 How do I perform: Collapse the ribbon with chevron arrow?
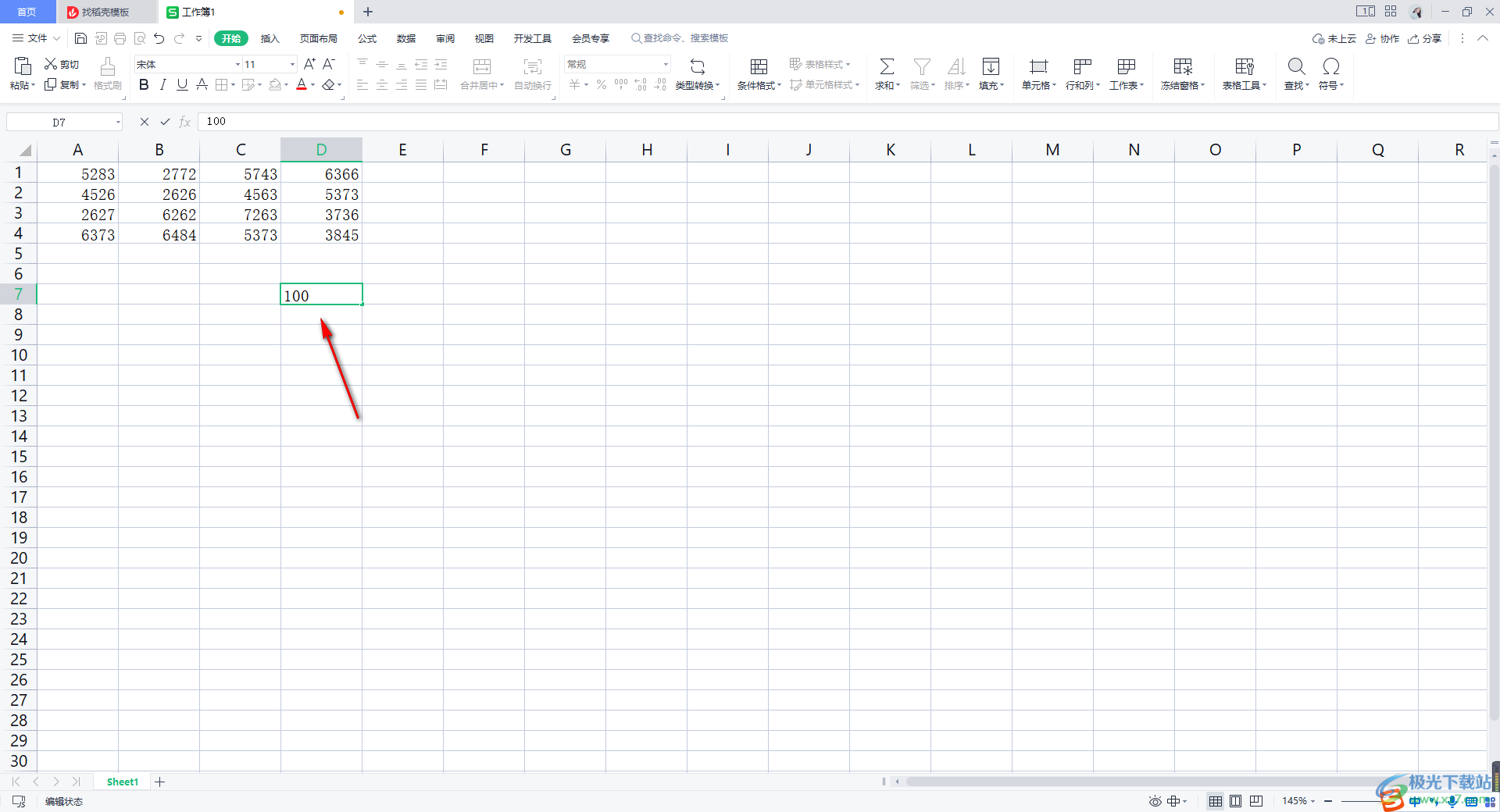tap(1483, 38)
